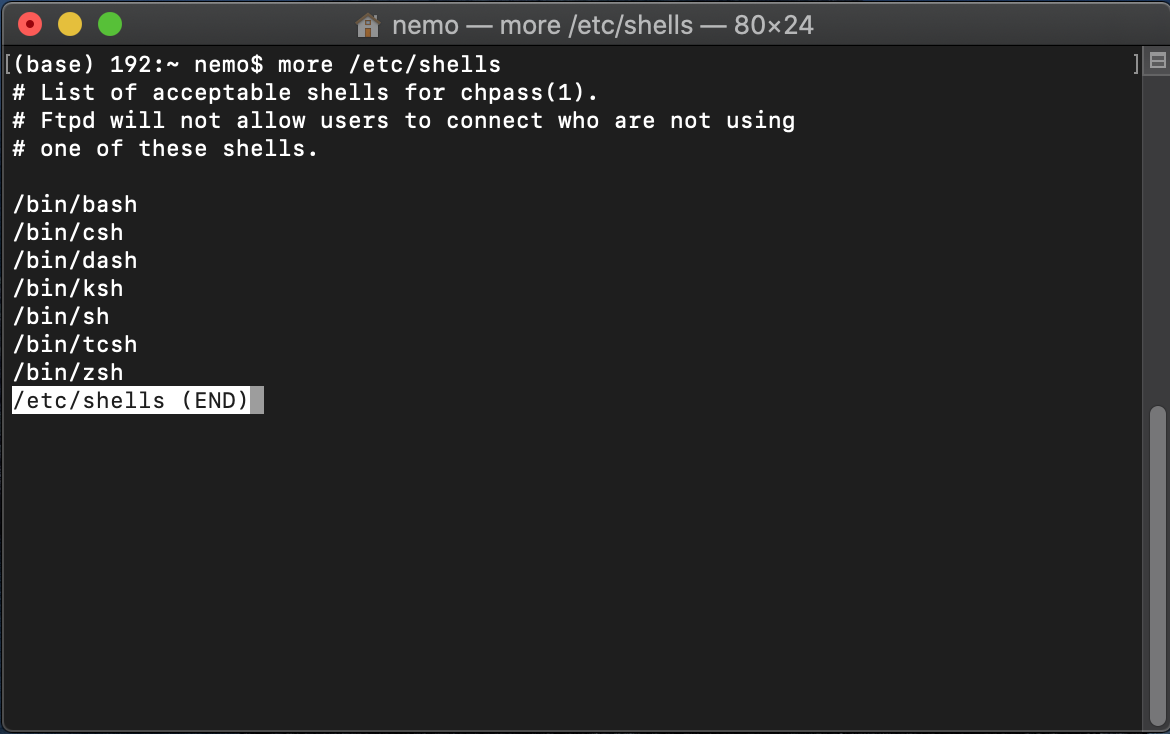1170x734 pixels.
Task: Click the /bin/bash line
Action: pyautogui.click(x=75, y=205)
